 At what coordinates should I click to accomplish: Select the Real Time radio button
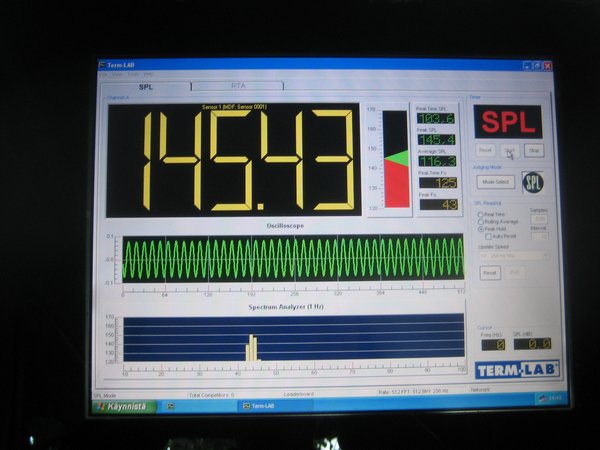click(x=480, y=214)
